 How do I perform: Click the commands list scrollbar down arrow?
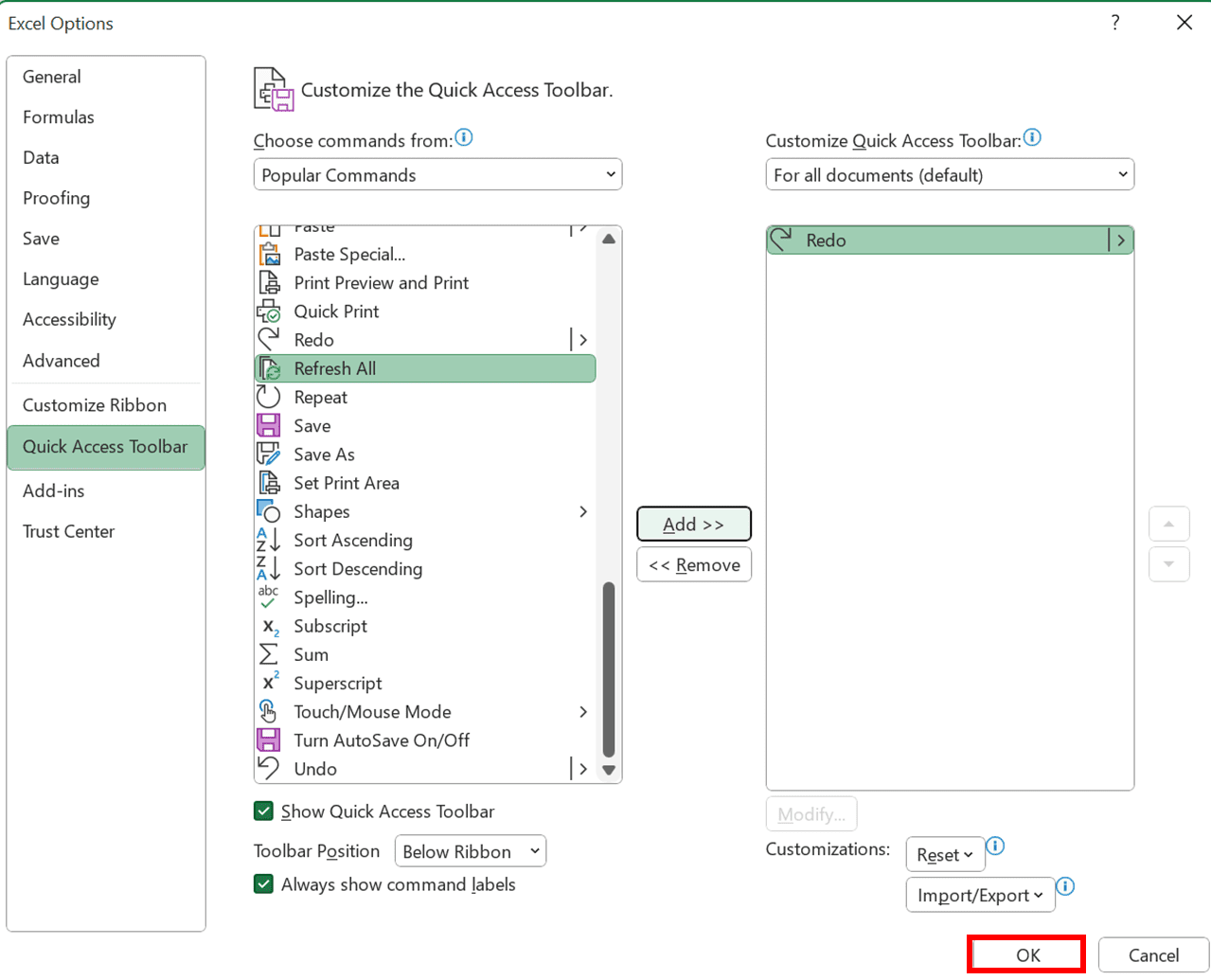609,770
